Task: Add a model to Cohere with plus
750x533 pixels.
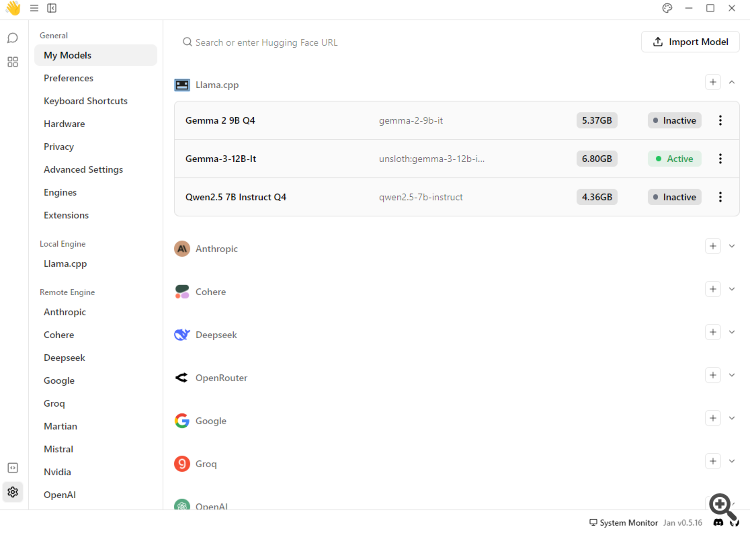Action: pos(713,289)
